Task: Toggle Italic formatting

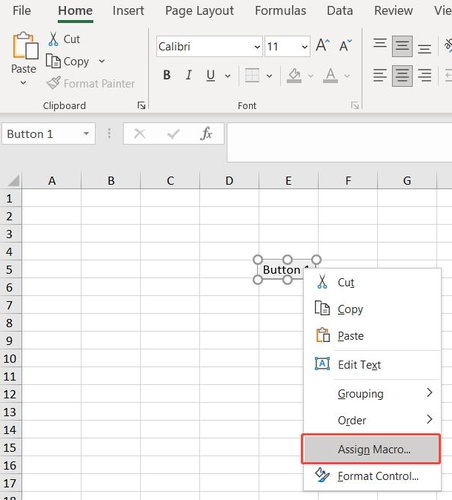Action: (x=189, y=75)
